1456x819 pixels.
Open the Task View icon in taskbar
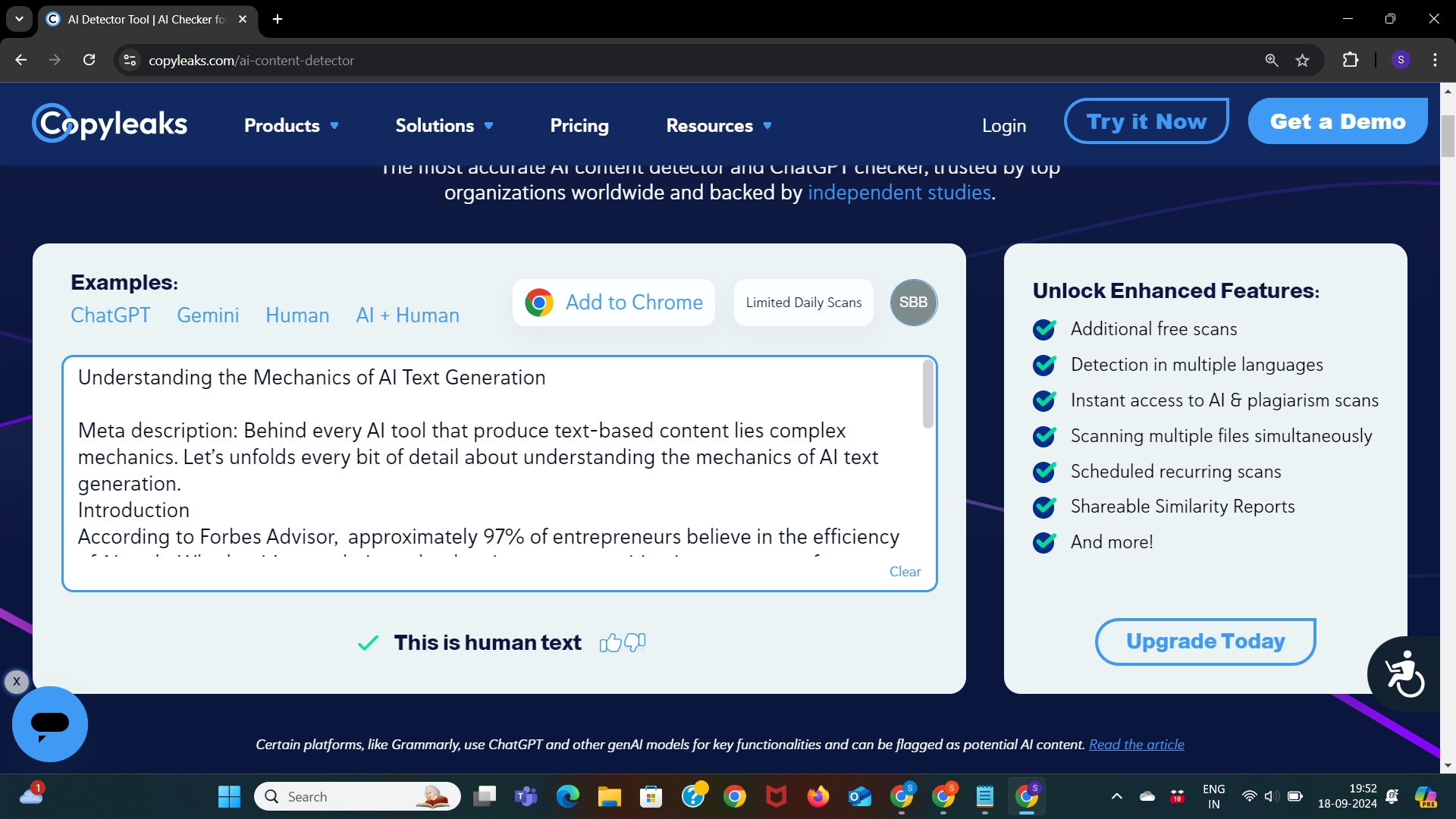coord(484,796)
